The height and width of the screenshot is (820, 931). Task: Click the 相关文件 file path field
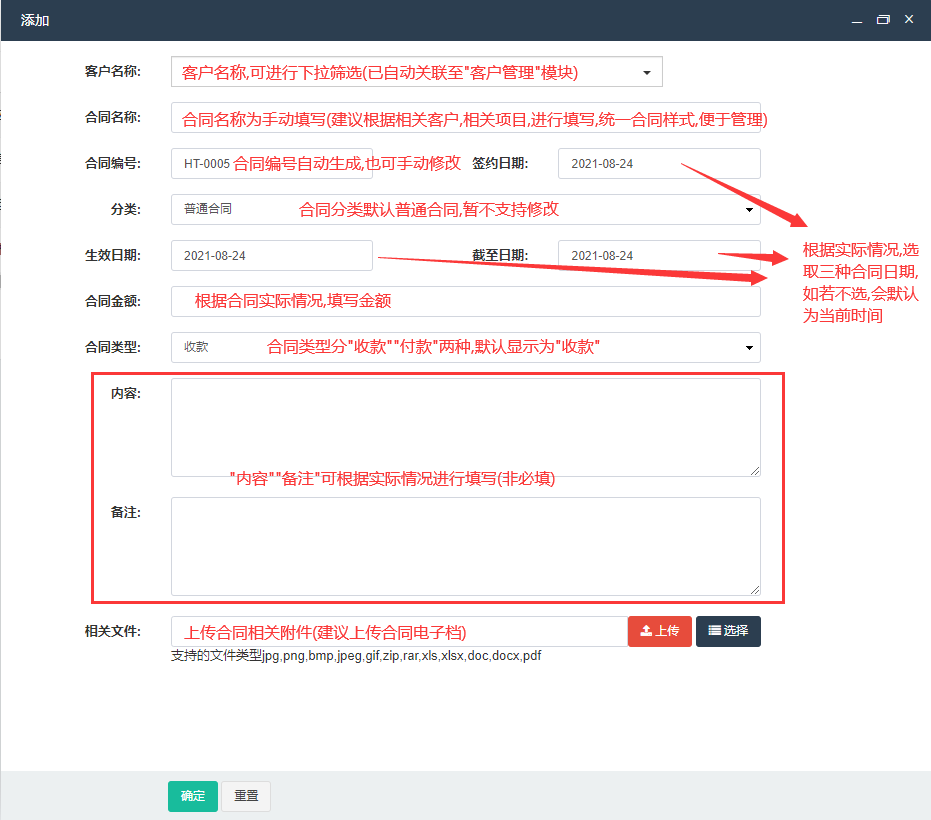tap(399, 631)
